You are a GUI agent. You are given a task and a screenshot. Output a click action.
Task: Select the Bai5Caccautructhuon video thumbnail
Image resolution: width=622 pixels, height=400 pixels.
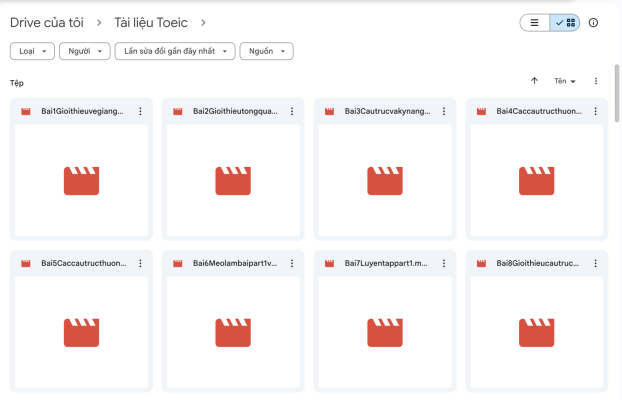click(81, 332)
